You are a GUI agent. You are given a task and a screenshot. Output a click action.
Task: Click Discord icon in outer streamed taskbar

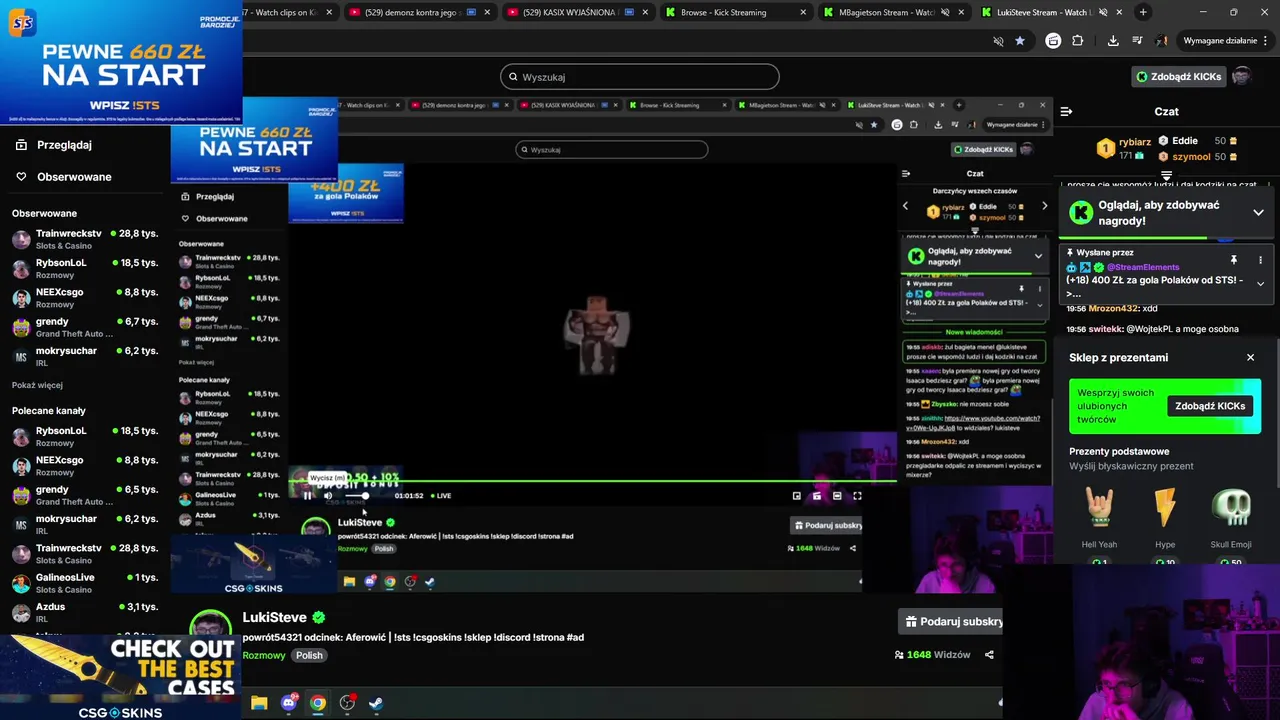tap(289, 703)
